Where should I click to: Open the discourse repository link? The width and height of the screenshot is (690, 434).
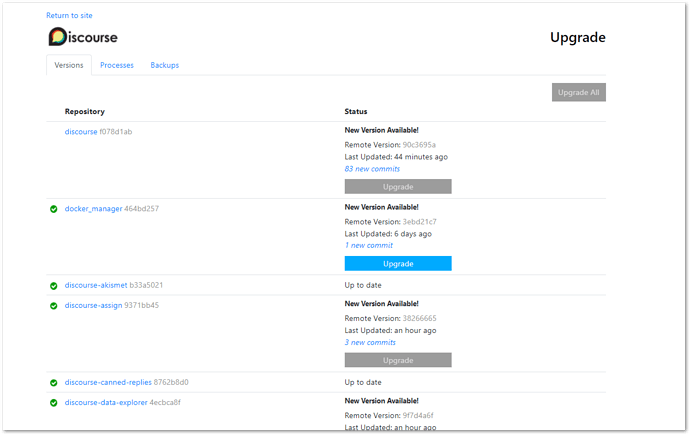point(81,132)
